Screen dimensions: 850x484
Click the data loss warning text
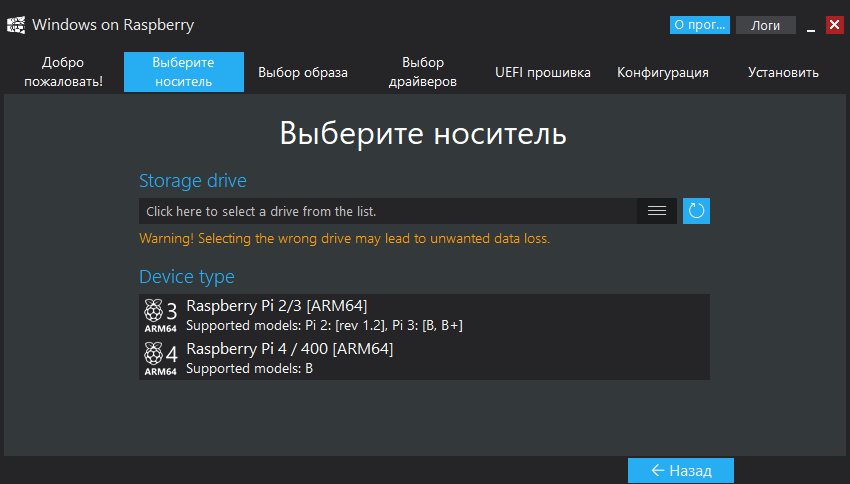pos(345,239)
